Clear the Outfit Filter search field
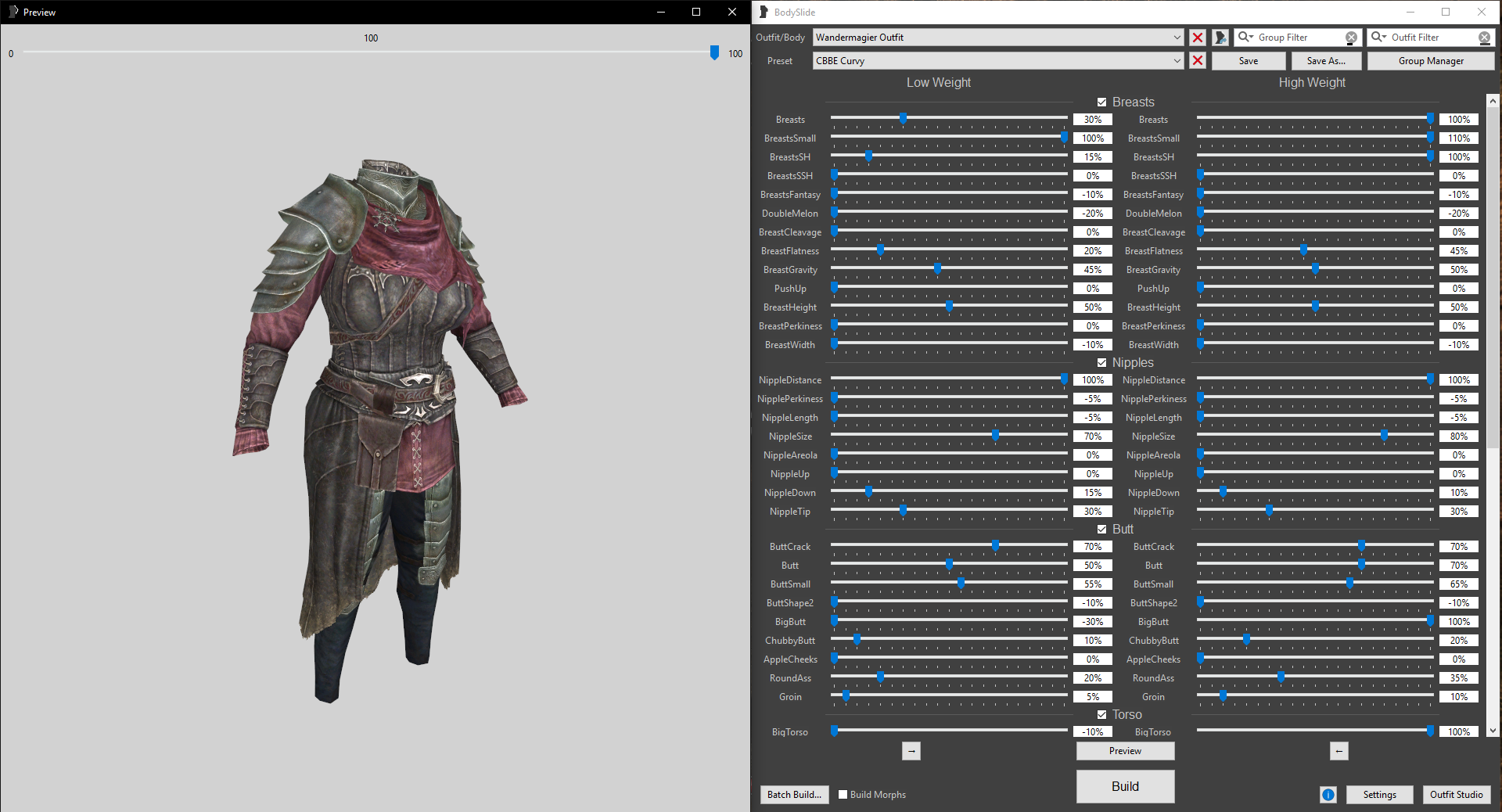This screenshot has height=812, width=1502. click(x=1484, y=38)
